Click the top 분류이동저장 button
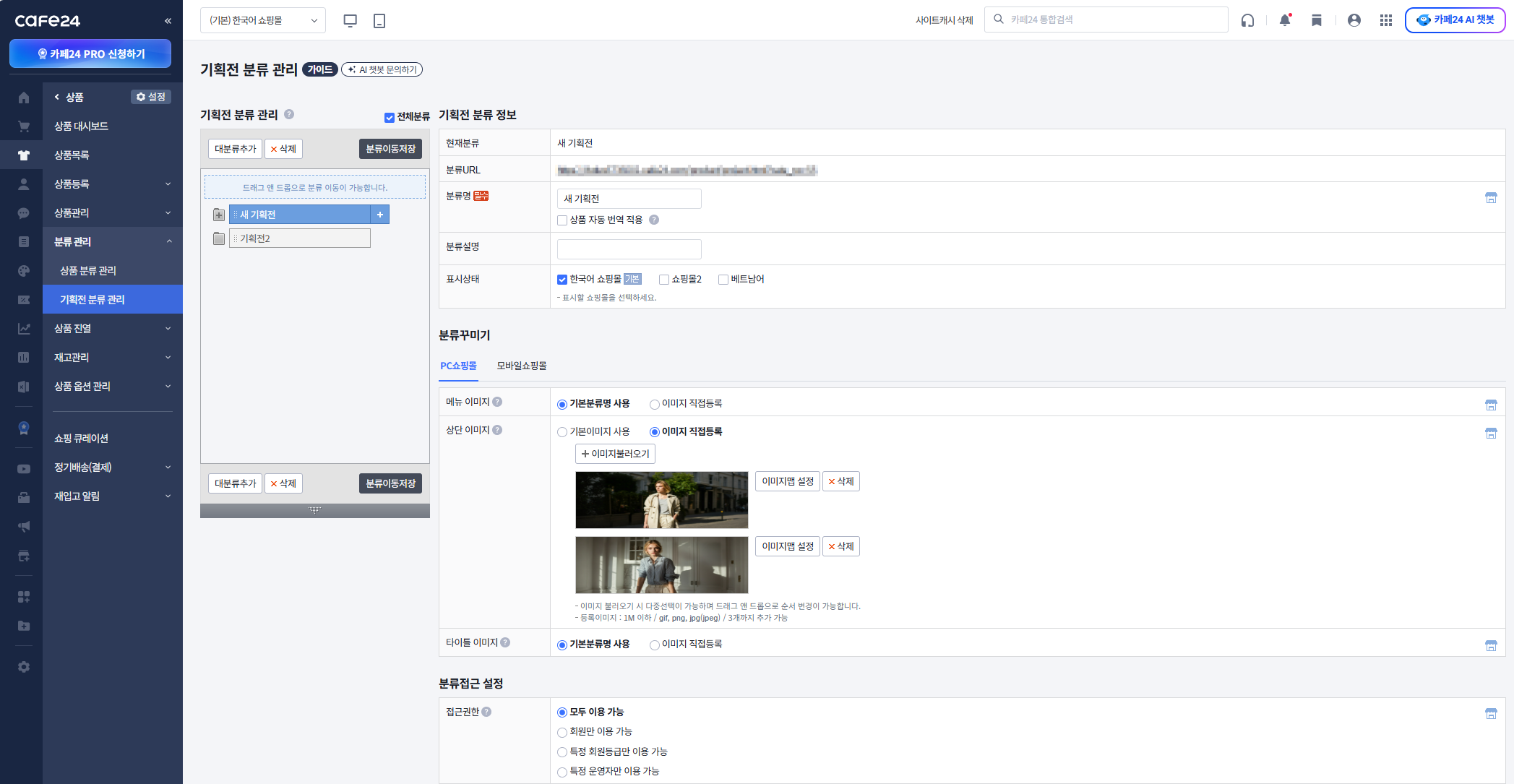Image resolution: width=1514 pixels, height=784 pixels. tap(390, 149)
